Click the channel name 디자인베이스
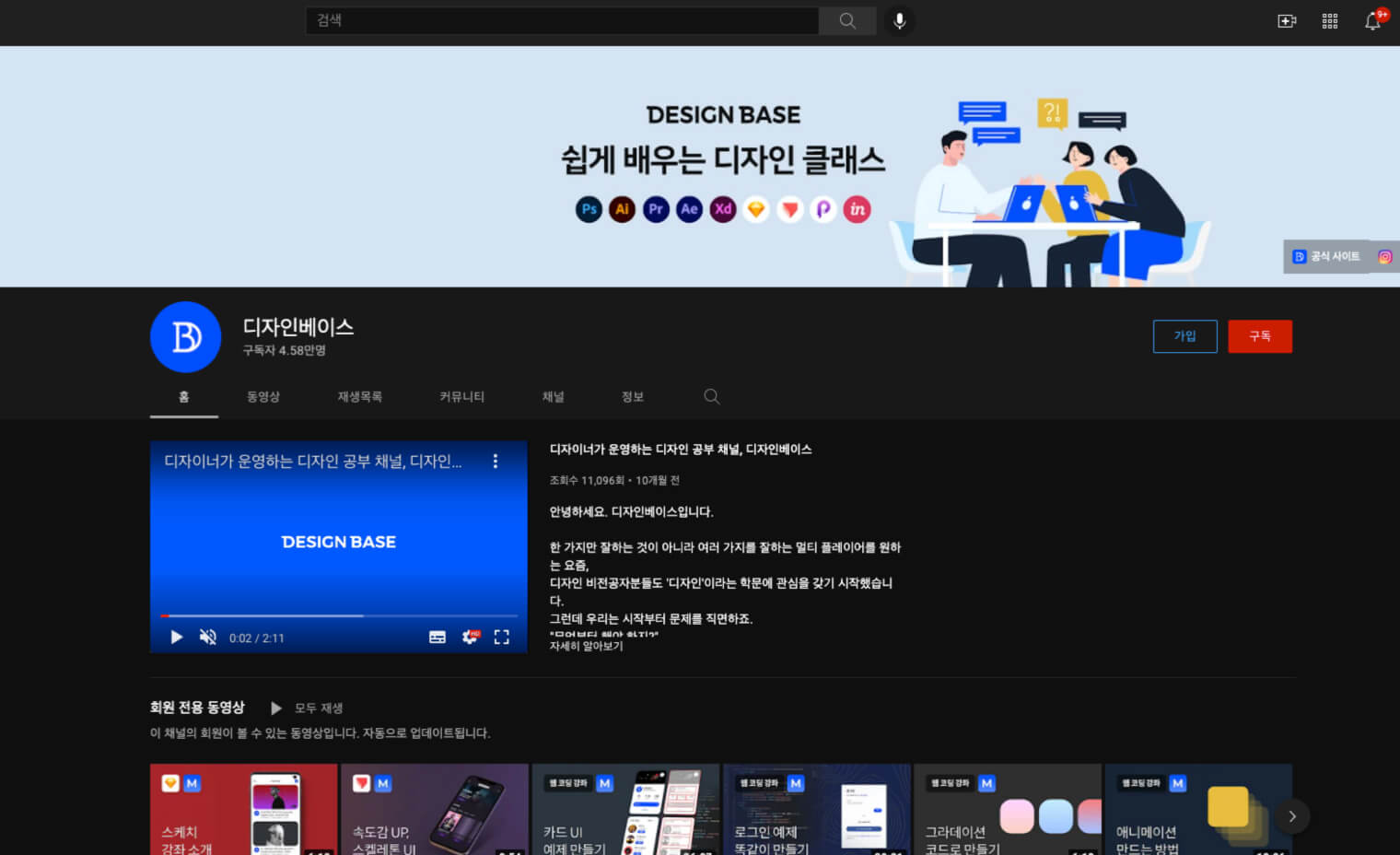Screen dimensions: 1400x855 pyautogui.click(x=298, y=327)
